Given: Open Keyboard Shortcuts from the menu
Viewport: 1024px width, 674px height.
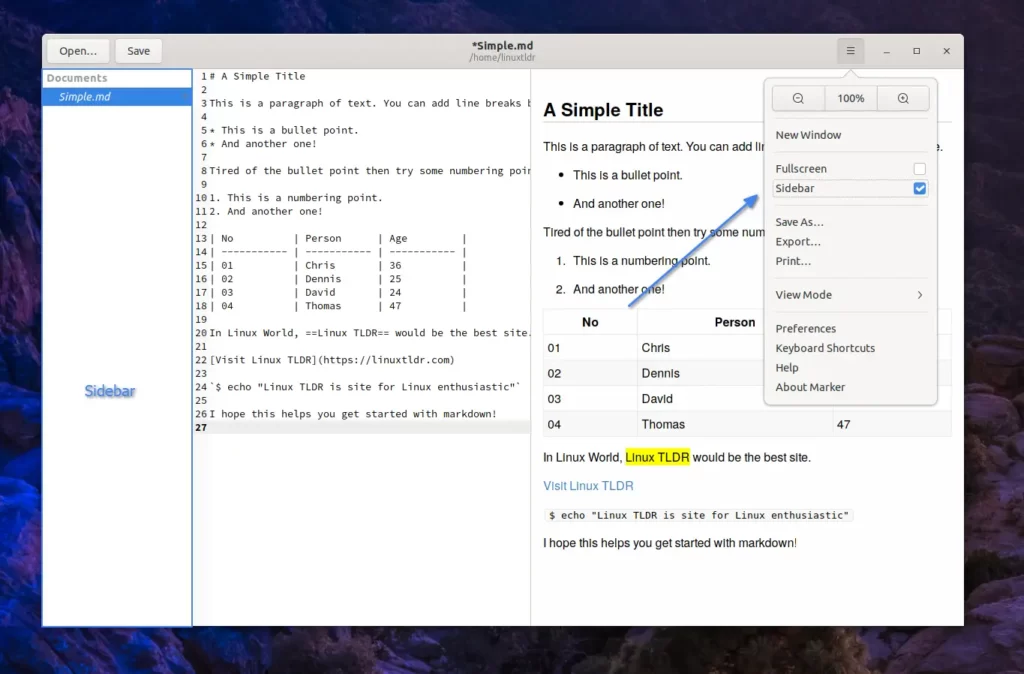Looking at the screenshot, I should tap(850, 348).
